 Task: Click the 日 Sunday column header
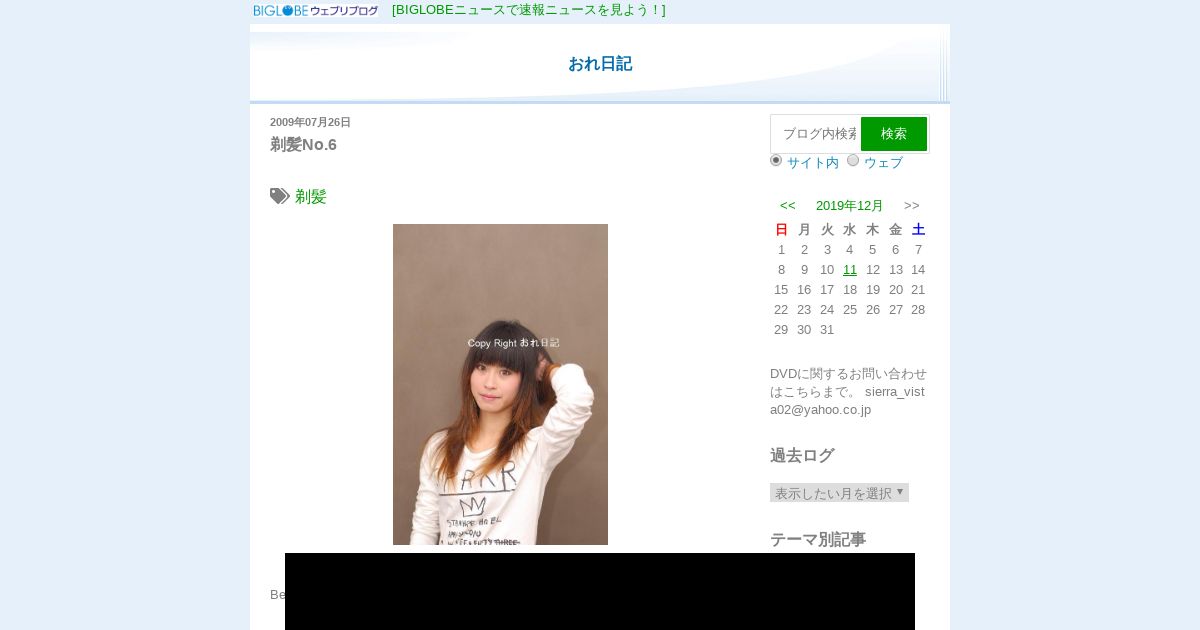click(782, 230)
